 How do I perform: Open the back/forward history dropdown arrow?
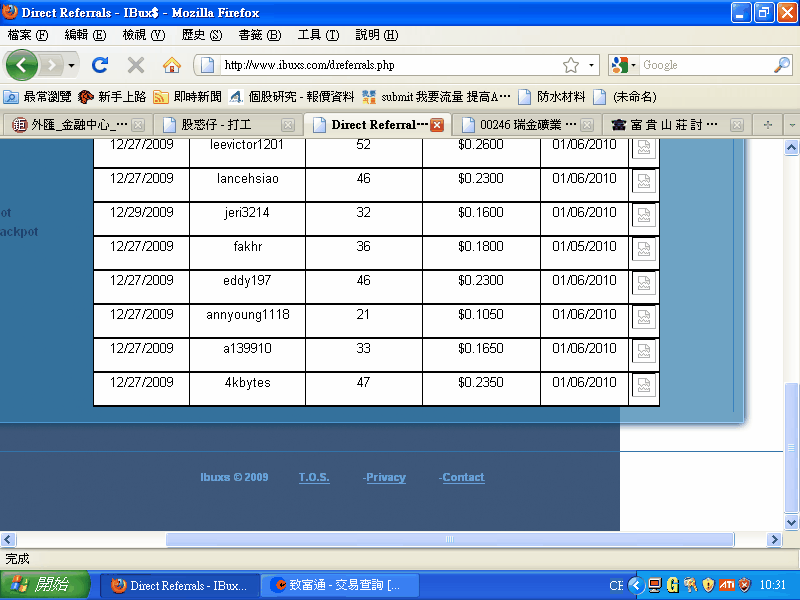pos(71,65)
